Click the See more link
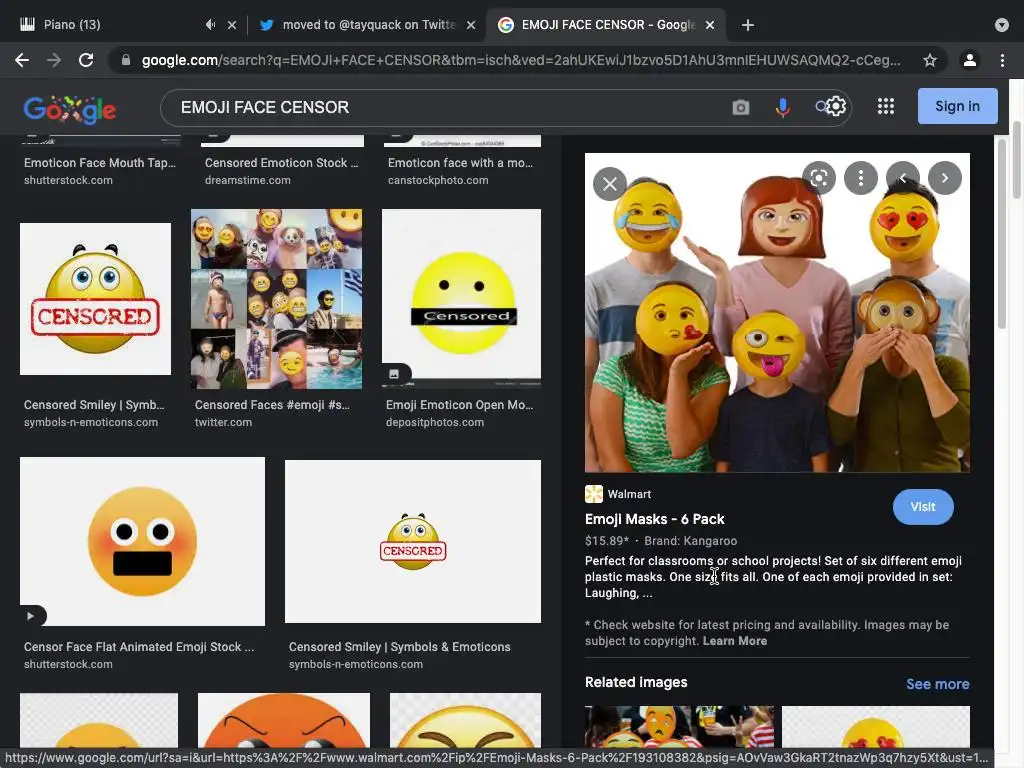This screenshot has height=768, width=1024. point(937,684)
